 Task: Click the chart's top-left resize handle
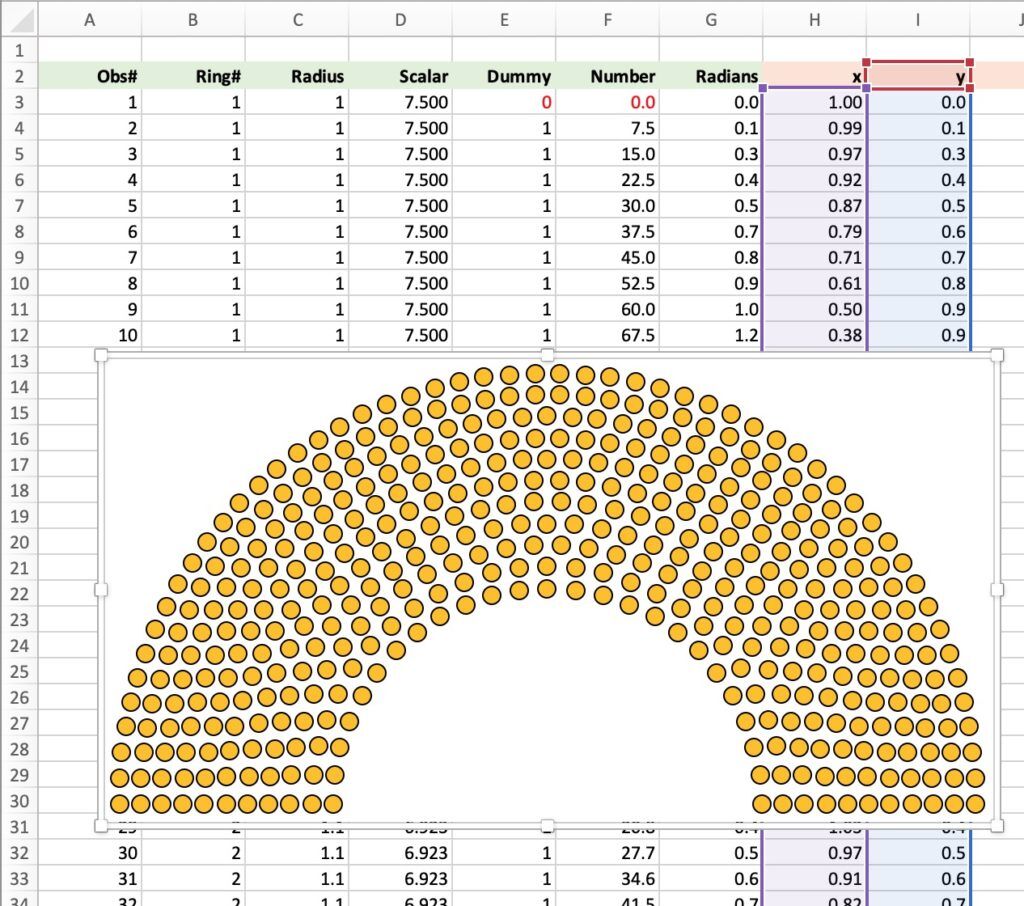(x=100, y=355)
